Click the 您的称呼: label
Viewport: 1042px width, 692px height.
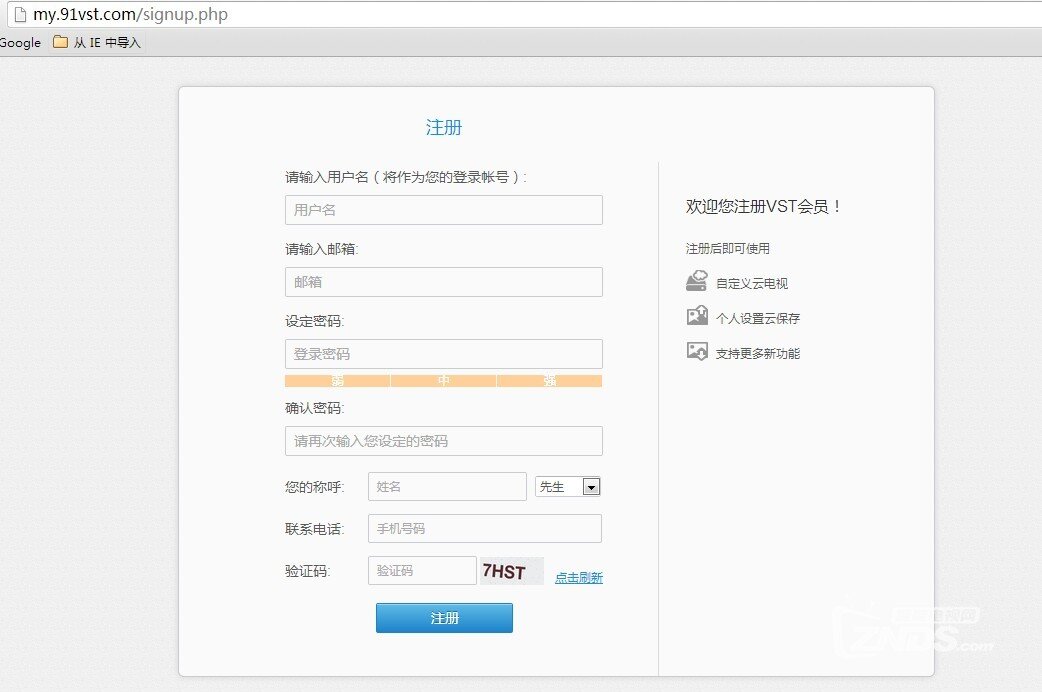[314, 487]
